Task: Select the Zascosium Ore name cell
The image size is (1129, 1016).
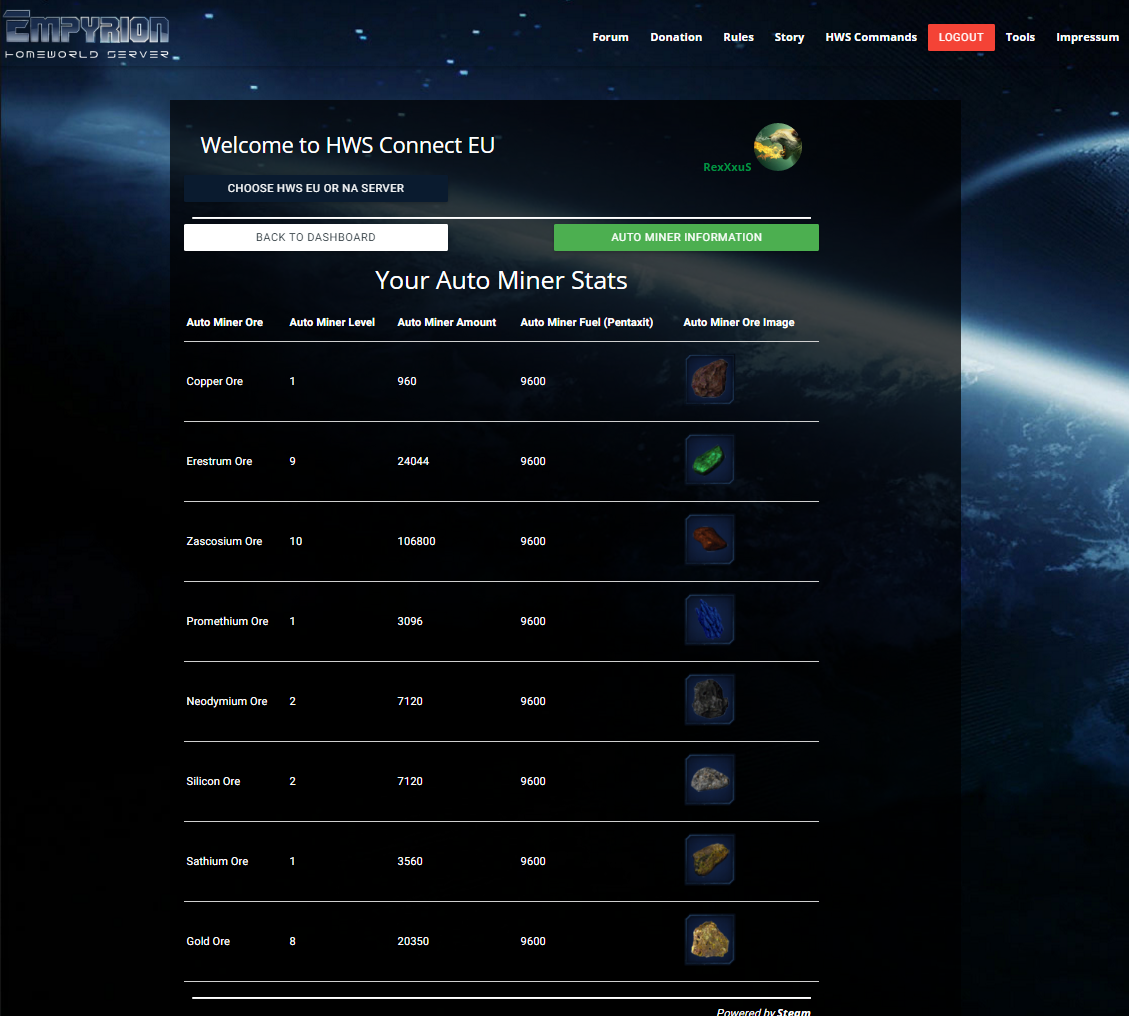Action: 224,541
